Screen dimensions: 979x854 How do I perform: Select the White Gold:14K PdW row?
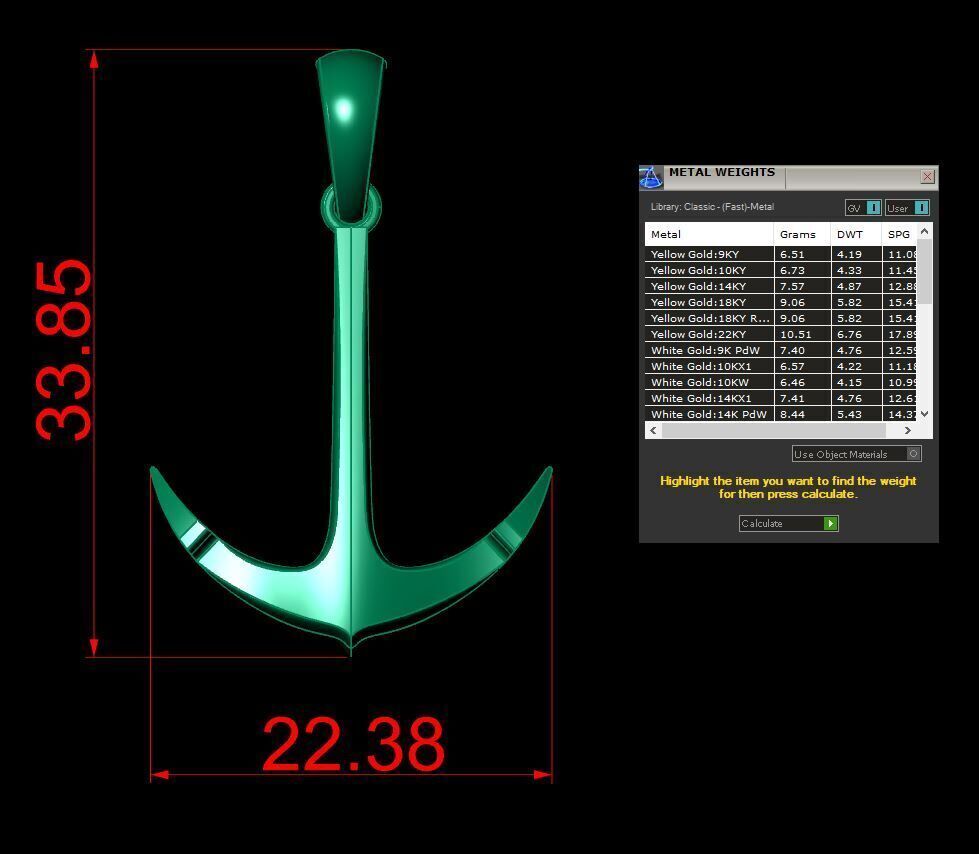[x=780, y=414]
